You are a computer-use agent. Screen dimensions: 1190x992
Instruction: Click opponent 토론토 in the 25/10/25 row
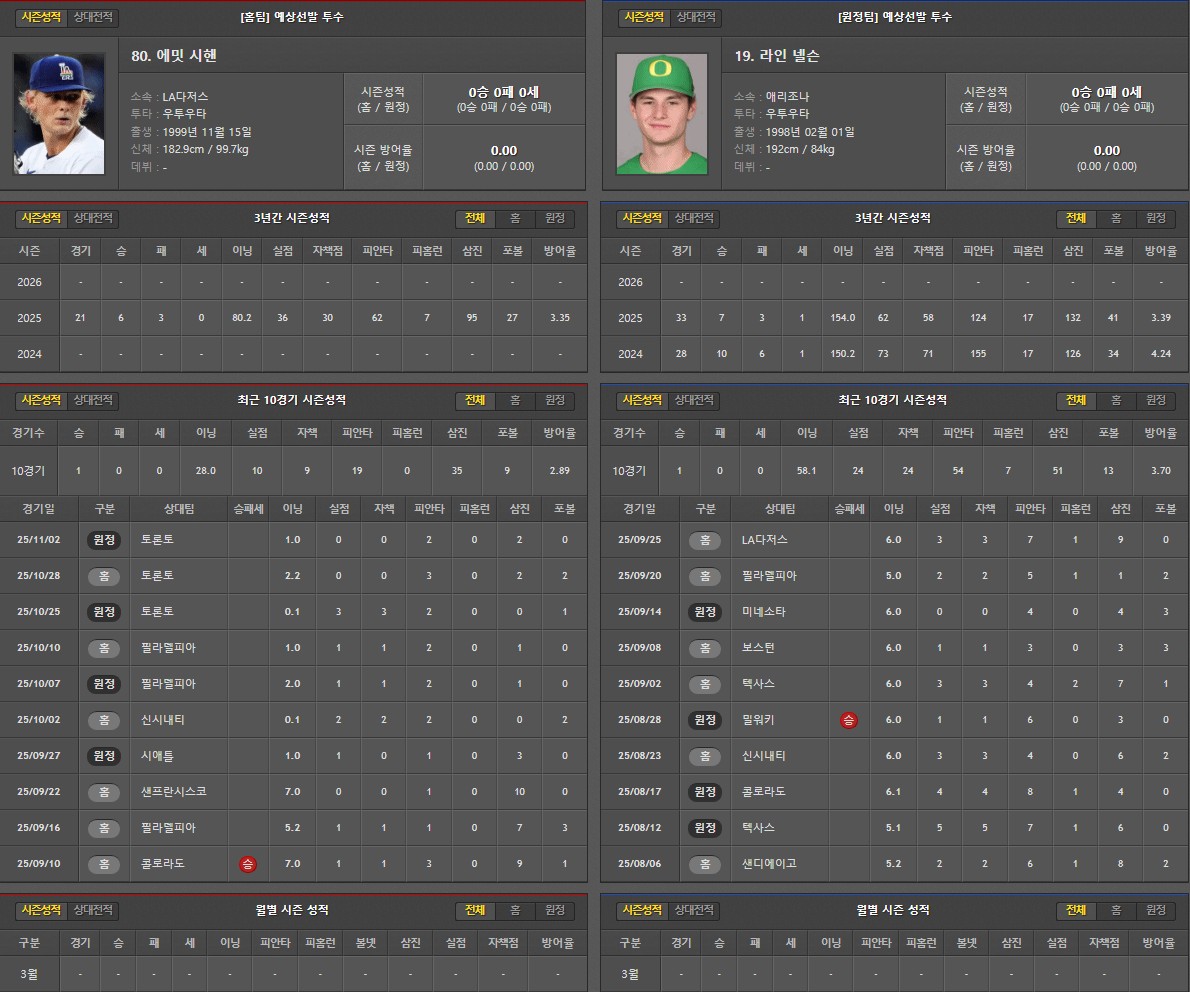158,612
